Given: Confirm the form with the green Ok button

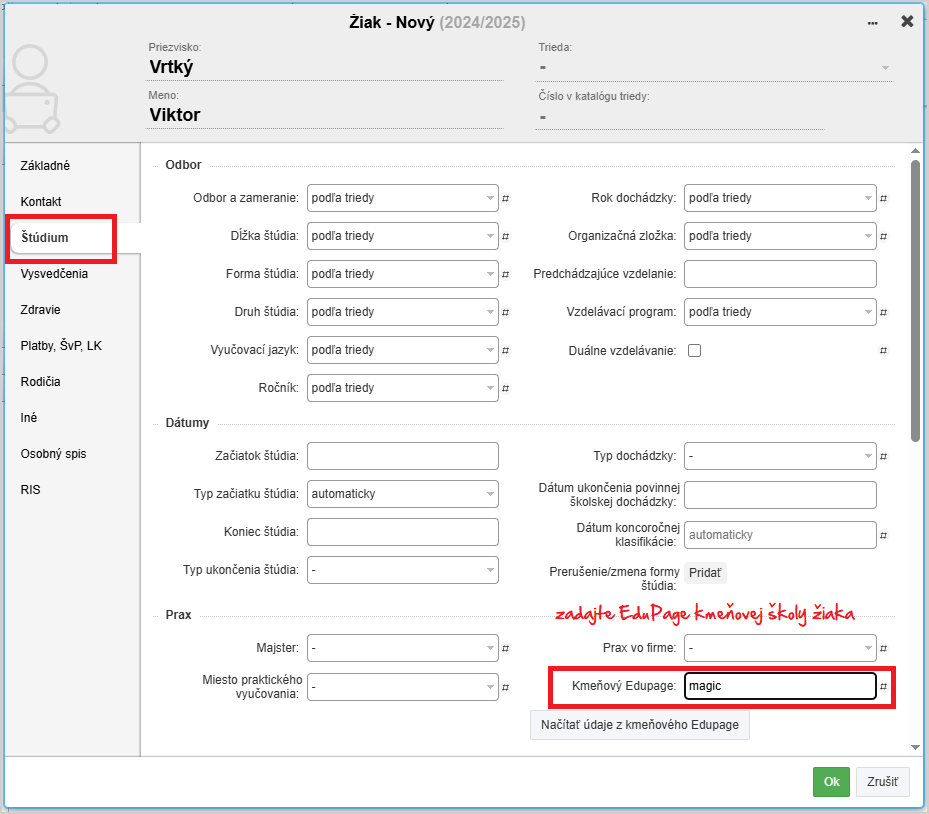Looking at the screenshot, I should coord(830,782).
